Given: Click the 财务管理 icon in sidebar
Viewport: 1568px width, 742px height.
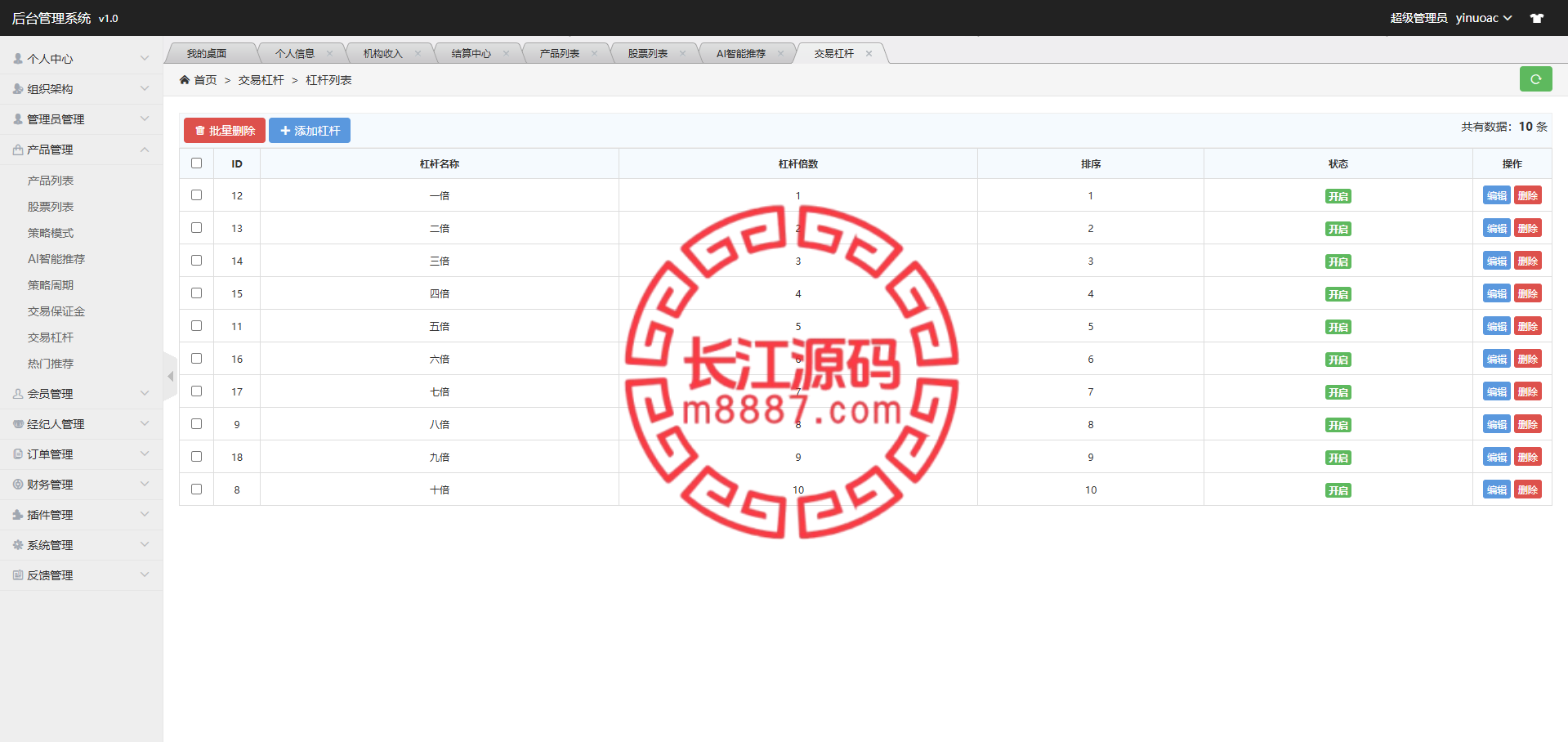Looking at the screenshot, I should click(18, 485).
